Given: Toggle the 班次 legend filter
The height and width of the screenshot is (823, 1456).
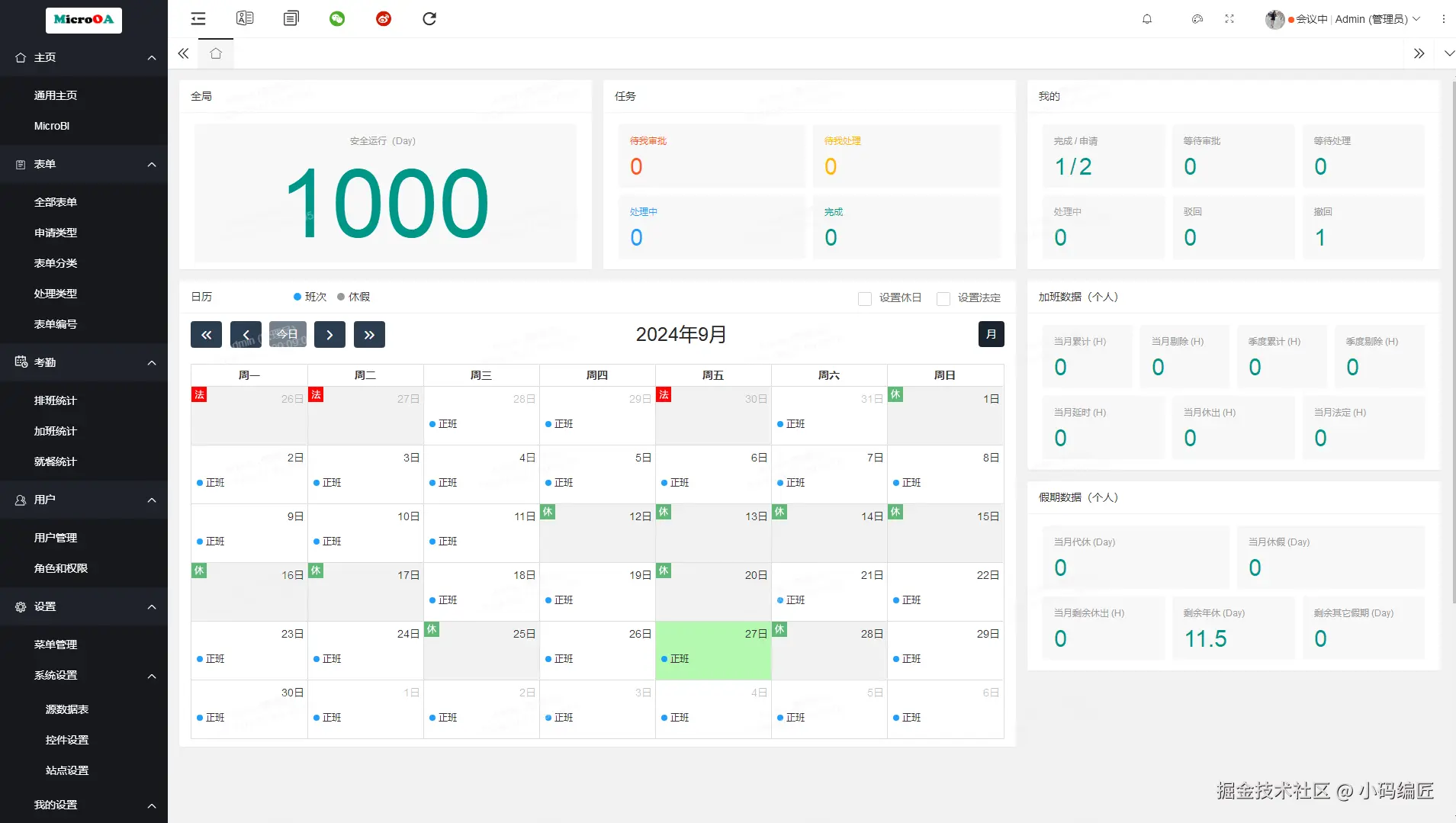Looking at the screenshot, I should click(x=310, y=297).
